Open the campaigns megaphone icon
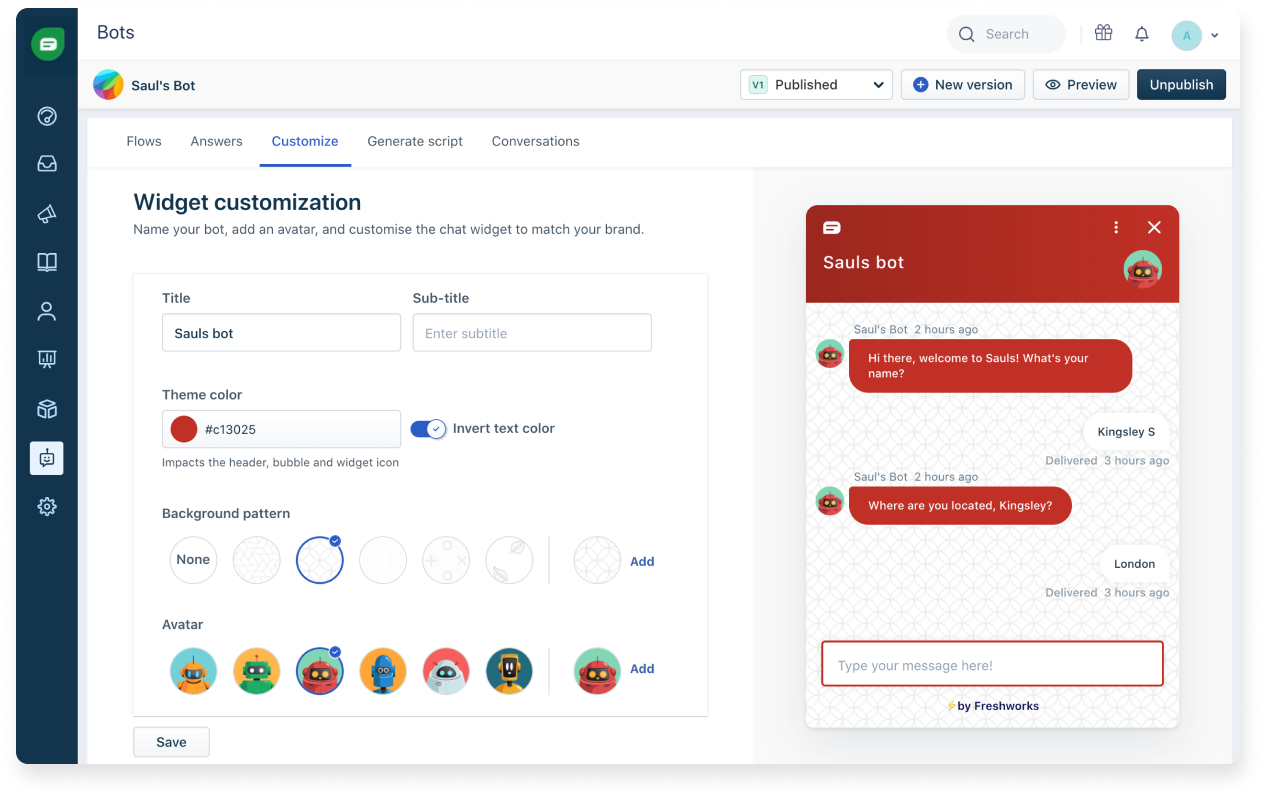1264x796 pixels. 47,213
